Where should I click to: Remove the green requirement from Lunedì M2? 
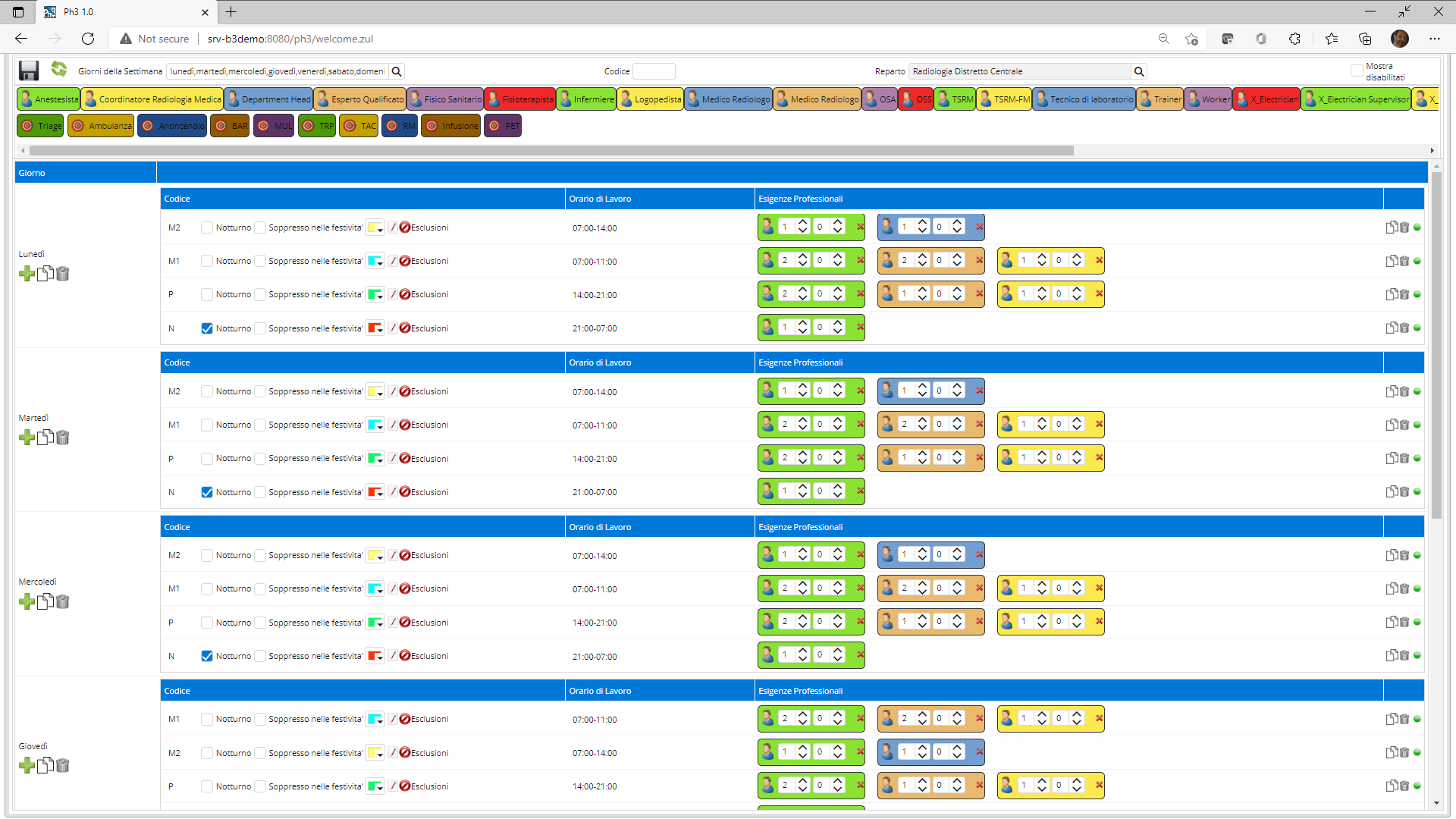[x=860, y=227]
